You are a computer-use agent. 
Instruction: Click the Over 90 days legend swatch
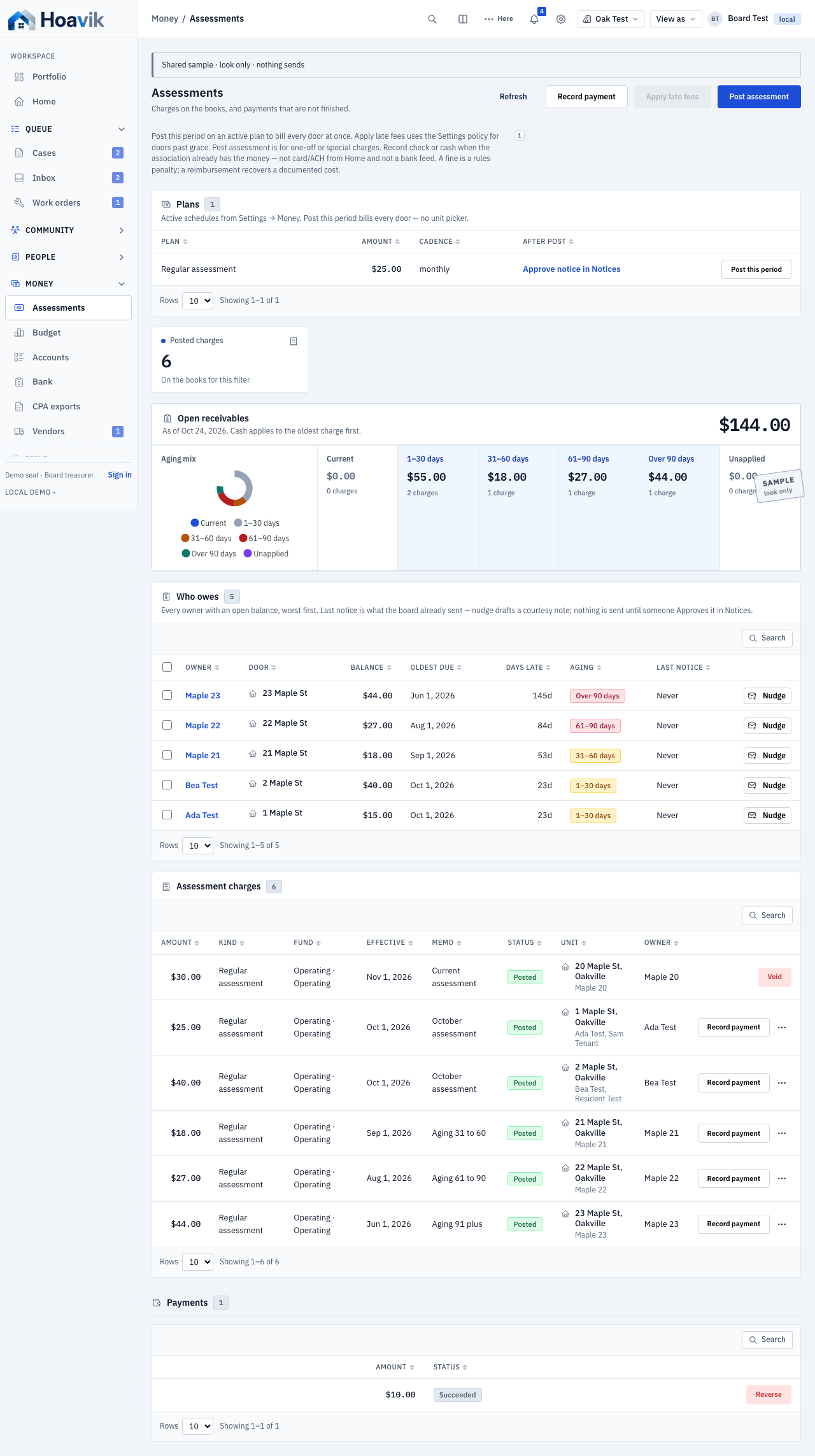[x=186, y=553]
